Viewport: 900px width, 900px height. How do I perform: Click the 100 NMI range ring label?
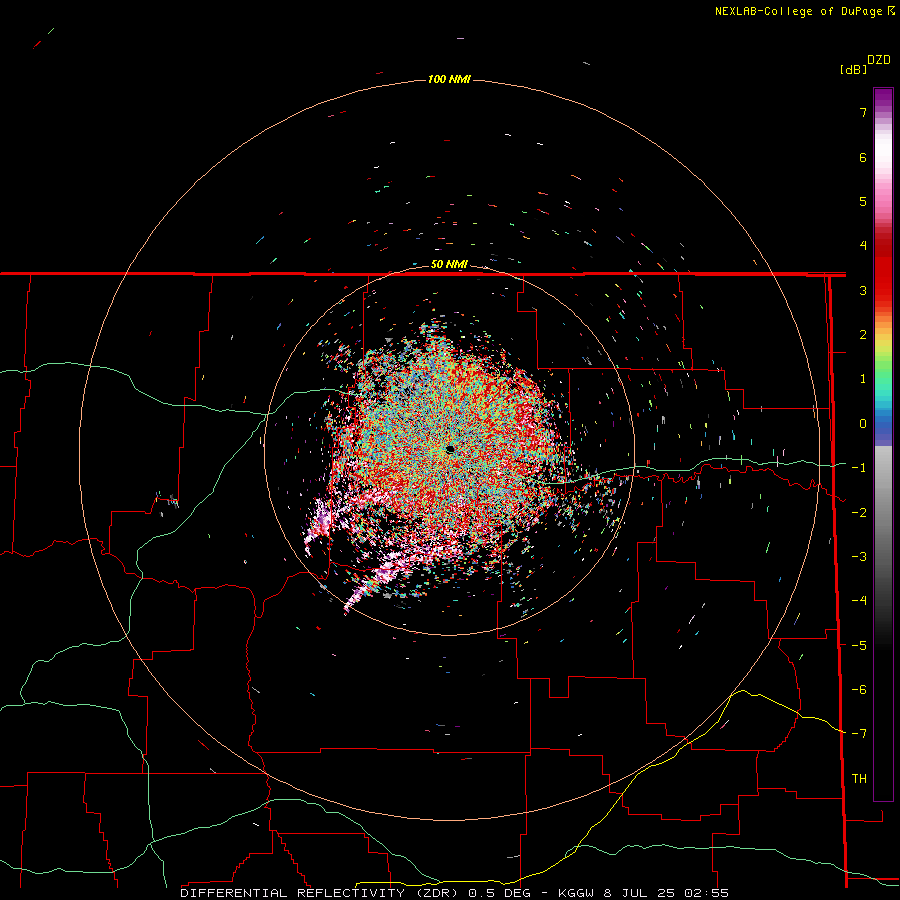(449, 79)
